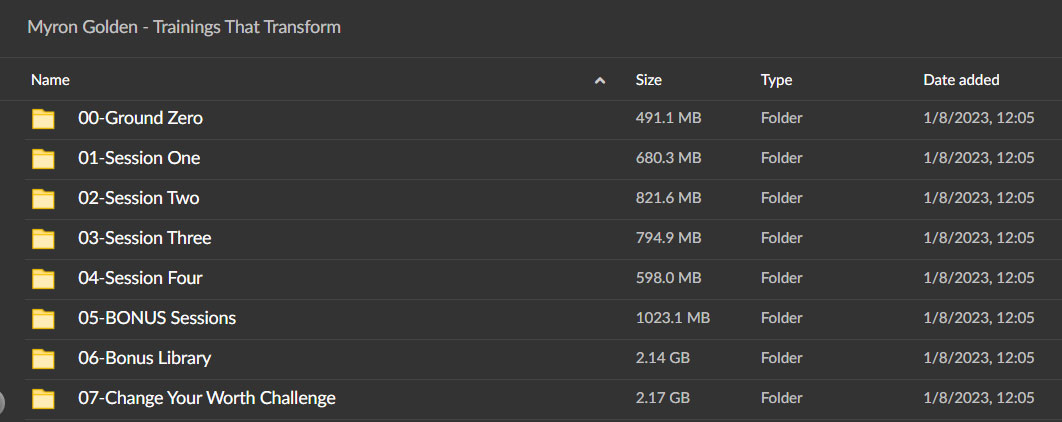Screen dimensions: 1062x422
Task: Sort the list by Size column
Action: tap(648, 80)
